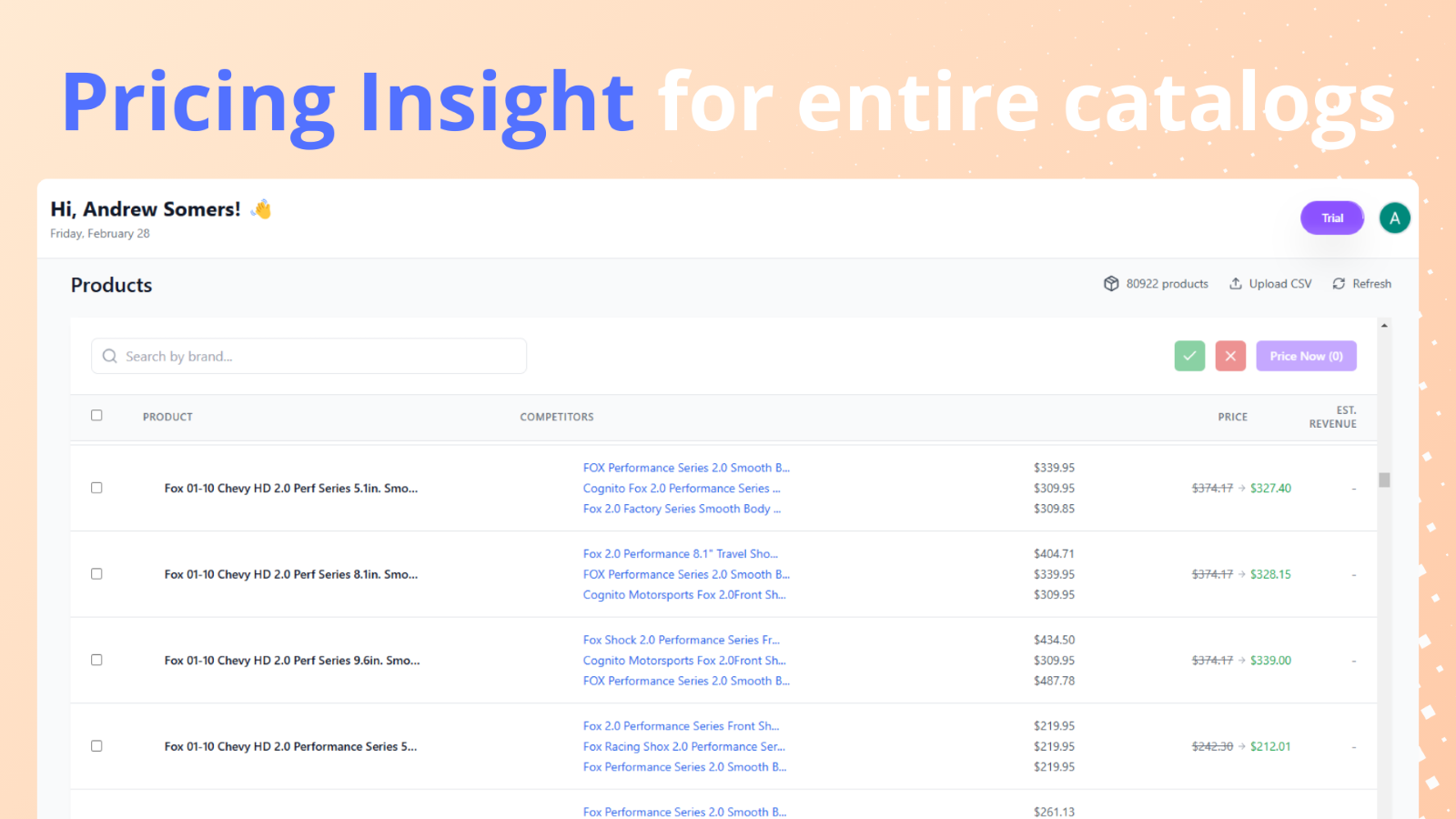1456x819 pixels.
Task: Click the EST. REVENUE column header
Action: pos(1333,417)
